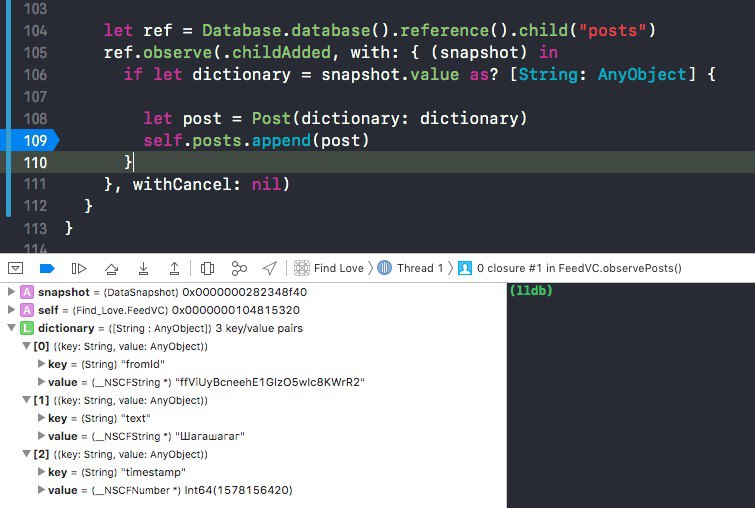Collapse dictionary entry [0]
Screen dimensions: 755x508
click(27, 346)
